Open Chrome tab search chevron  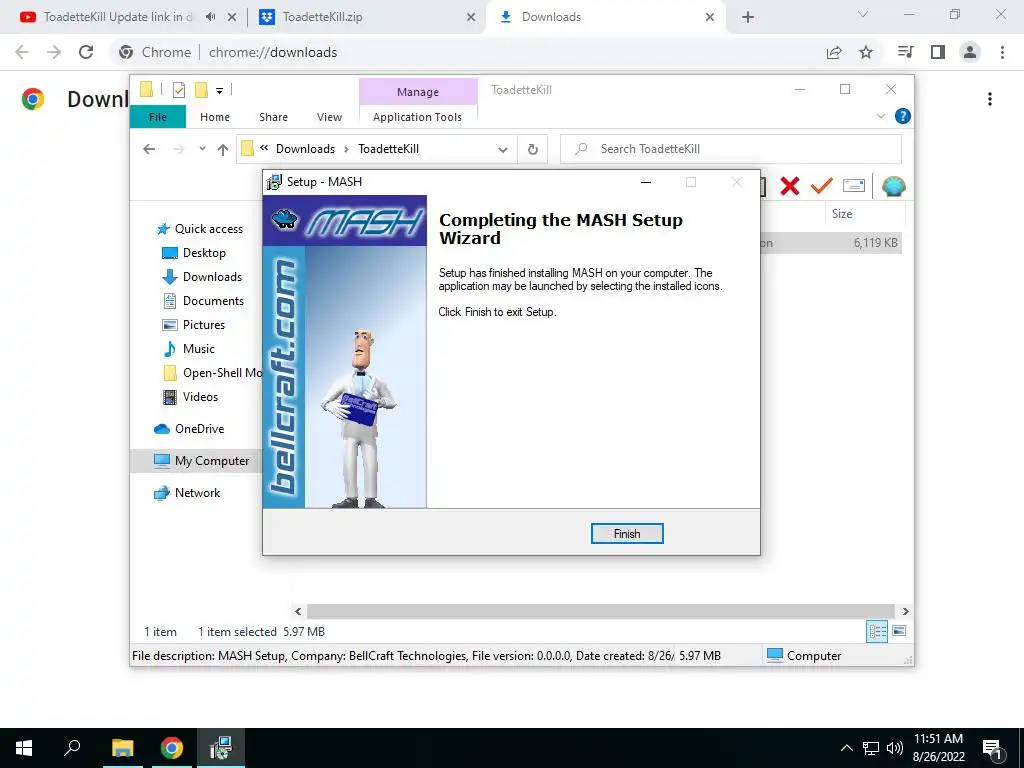point(862,14)
